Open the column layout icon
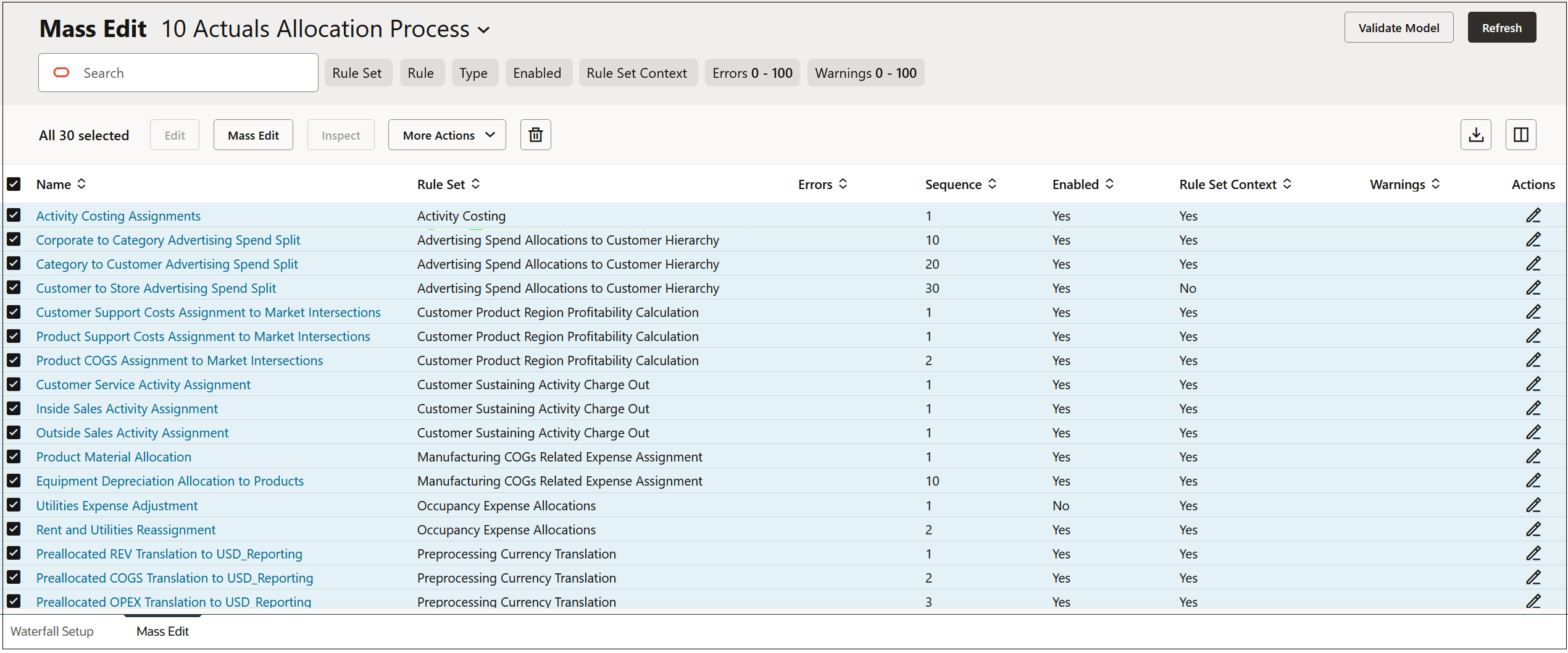The height and width of the screenshot is (653, 1568). (1520, 135)
